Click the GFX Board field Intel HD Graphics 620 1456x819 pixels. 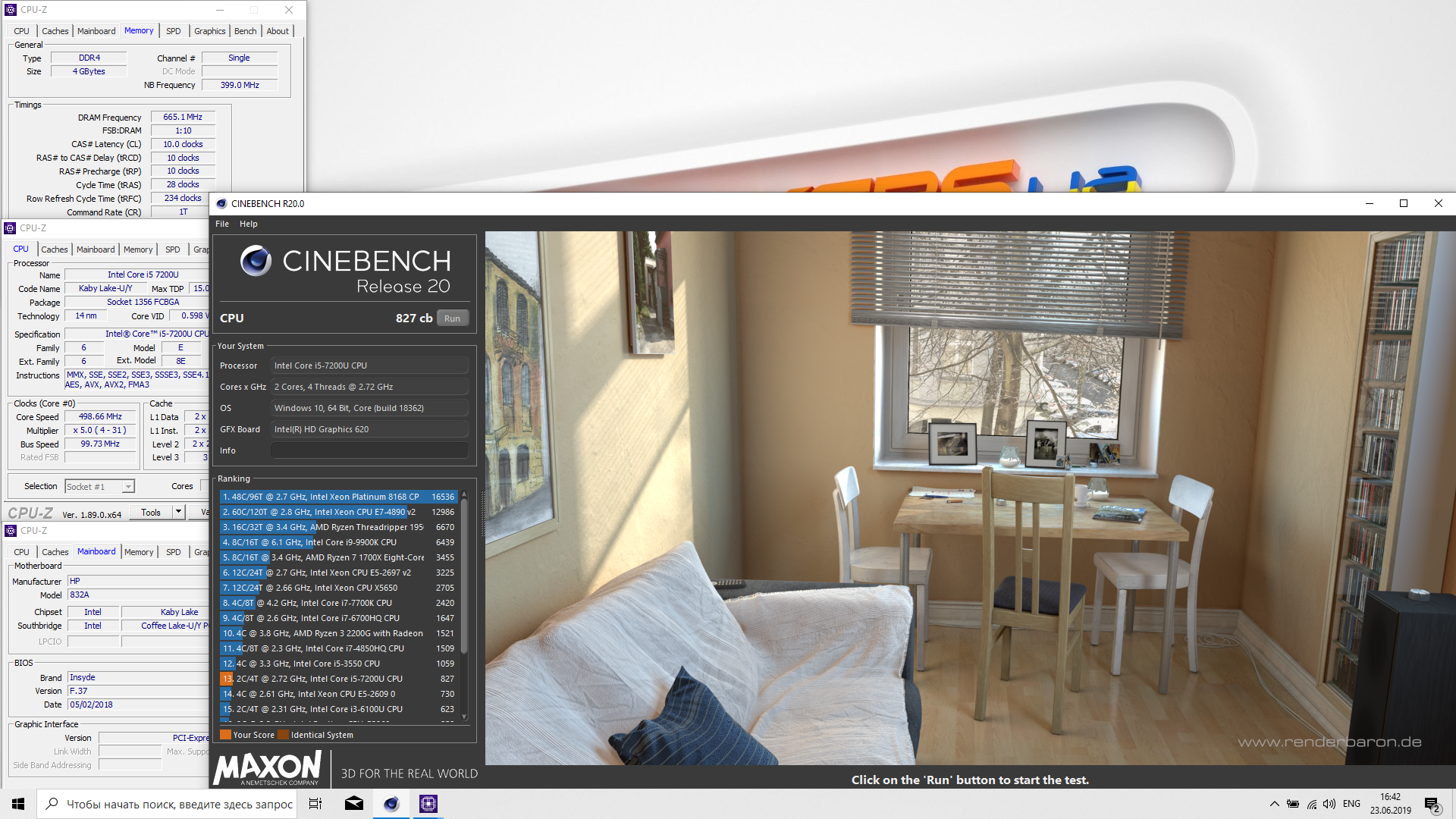pos(369,429)
